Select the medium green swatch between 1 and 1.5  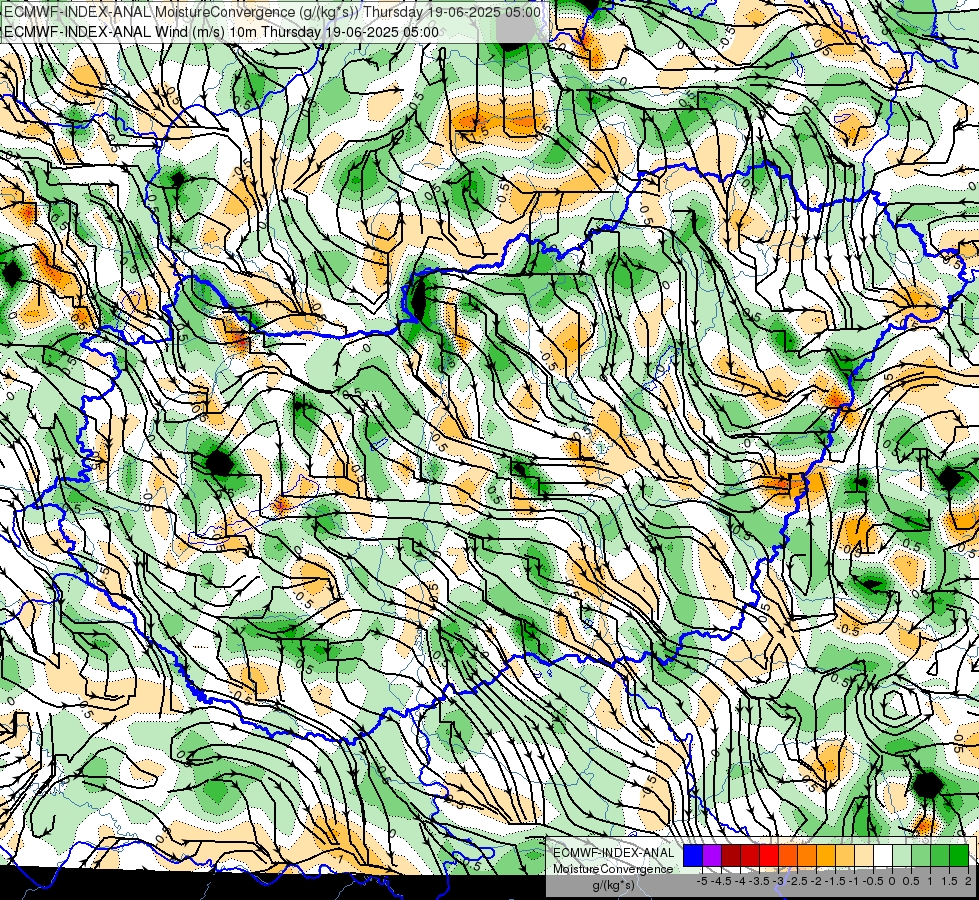(940, 856)
